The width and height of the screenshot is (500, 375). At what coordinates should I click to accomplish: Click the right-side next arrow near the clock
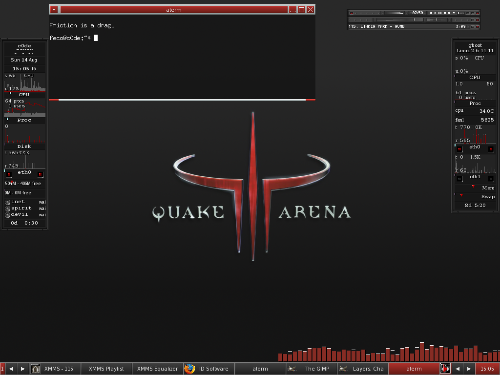click(x=469, y=369)
